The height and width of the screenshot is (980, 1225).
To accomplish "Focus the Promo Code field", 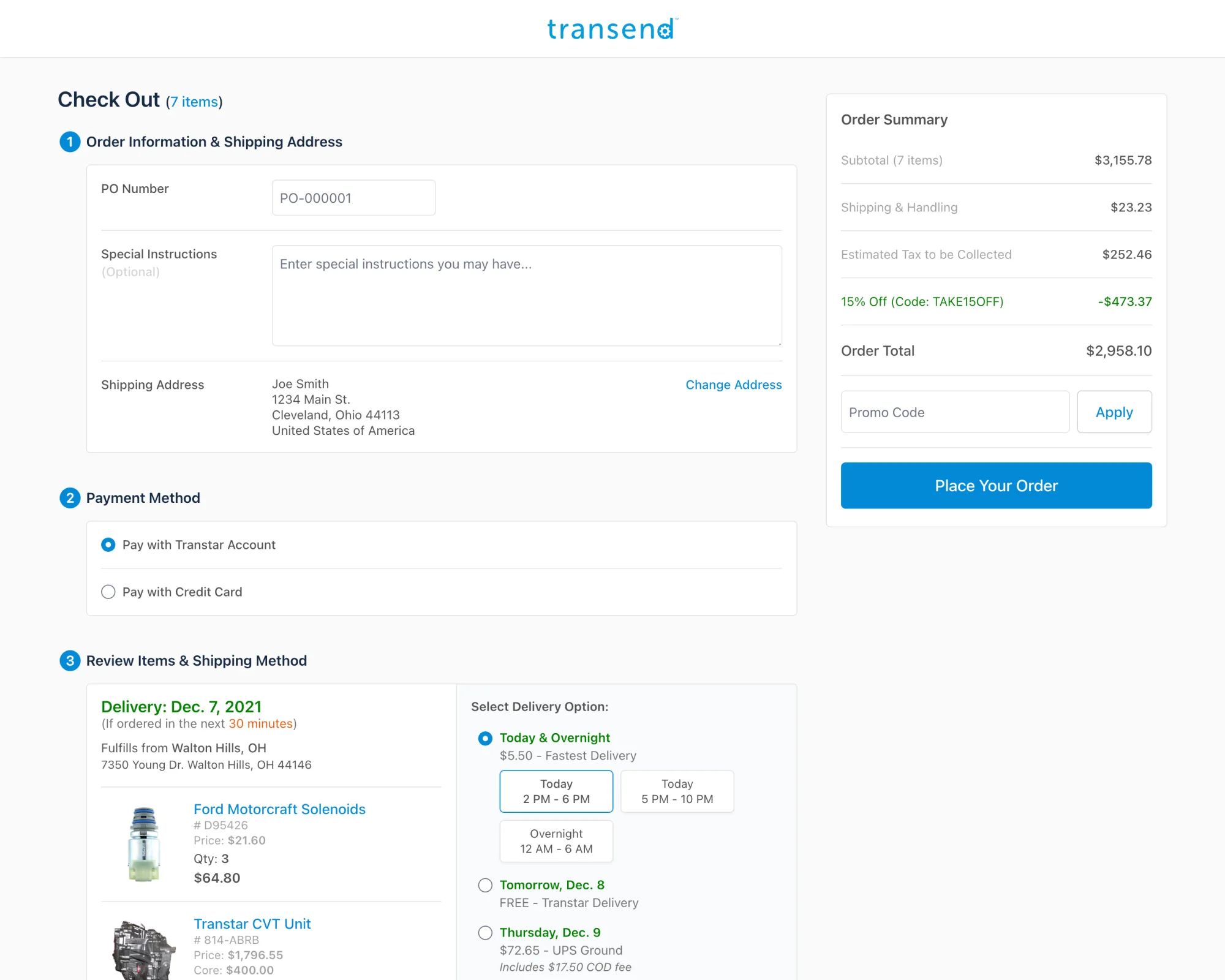I will (x=954, y=412).
